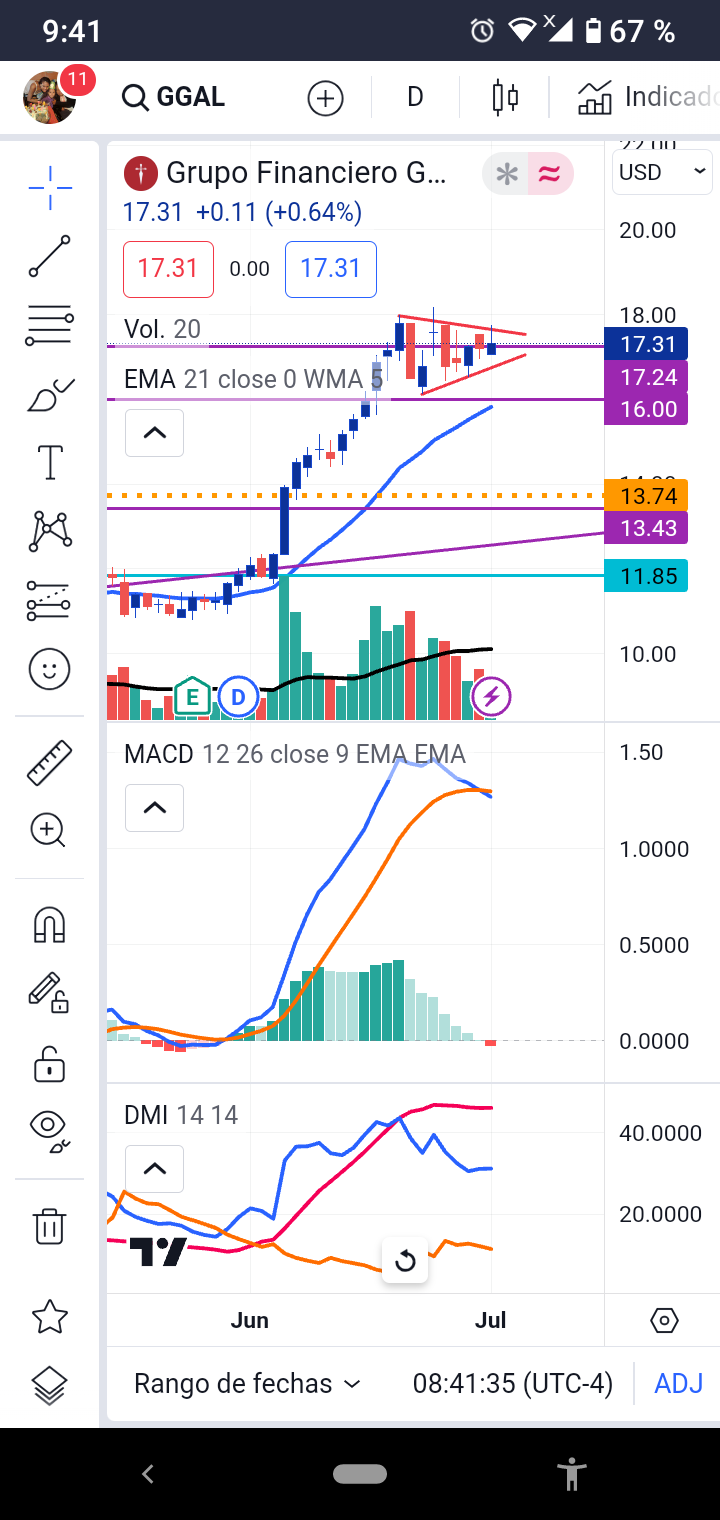Click the purple 16.00 price label
This screenshot has height=1520, width=720.
(x=647, y=409)
